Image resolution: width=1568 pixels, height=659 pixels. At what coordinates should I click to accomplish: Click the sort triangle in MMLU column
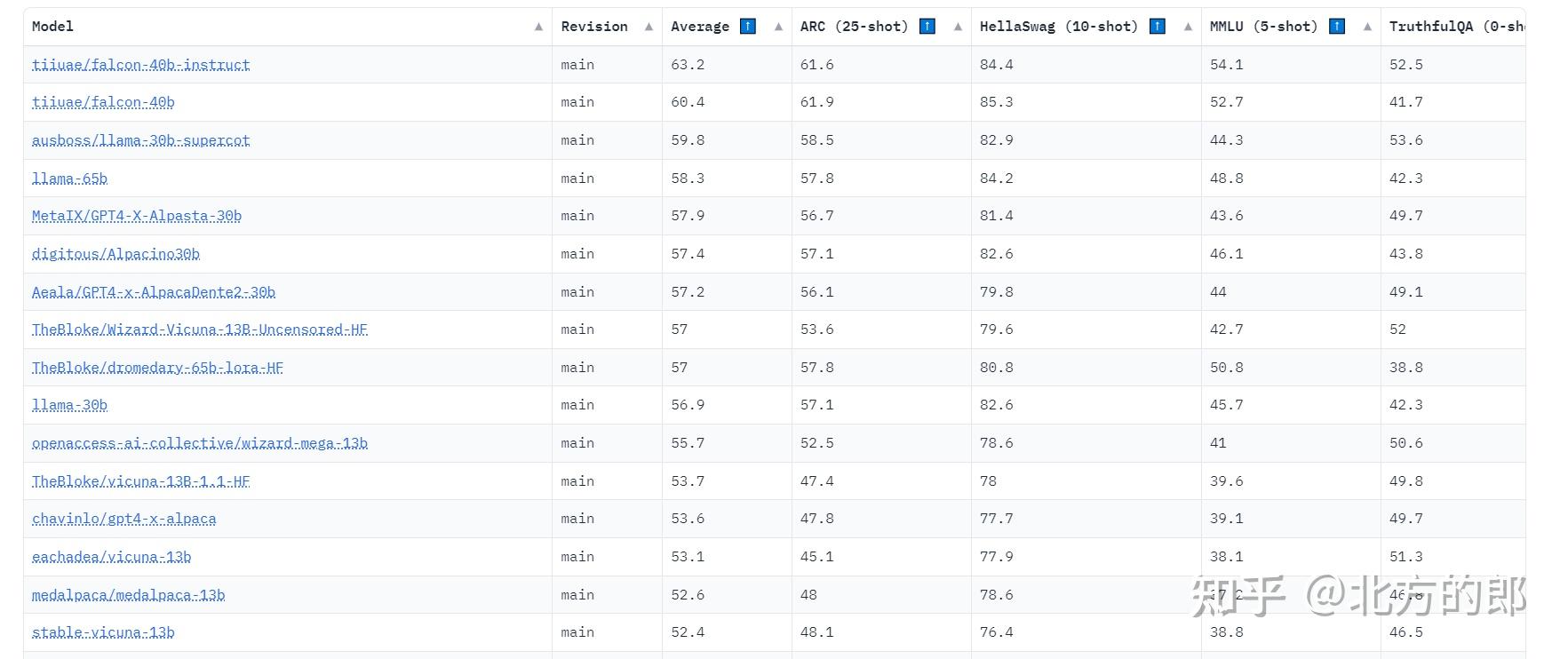pos(1367,27)
